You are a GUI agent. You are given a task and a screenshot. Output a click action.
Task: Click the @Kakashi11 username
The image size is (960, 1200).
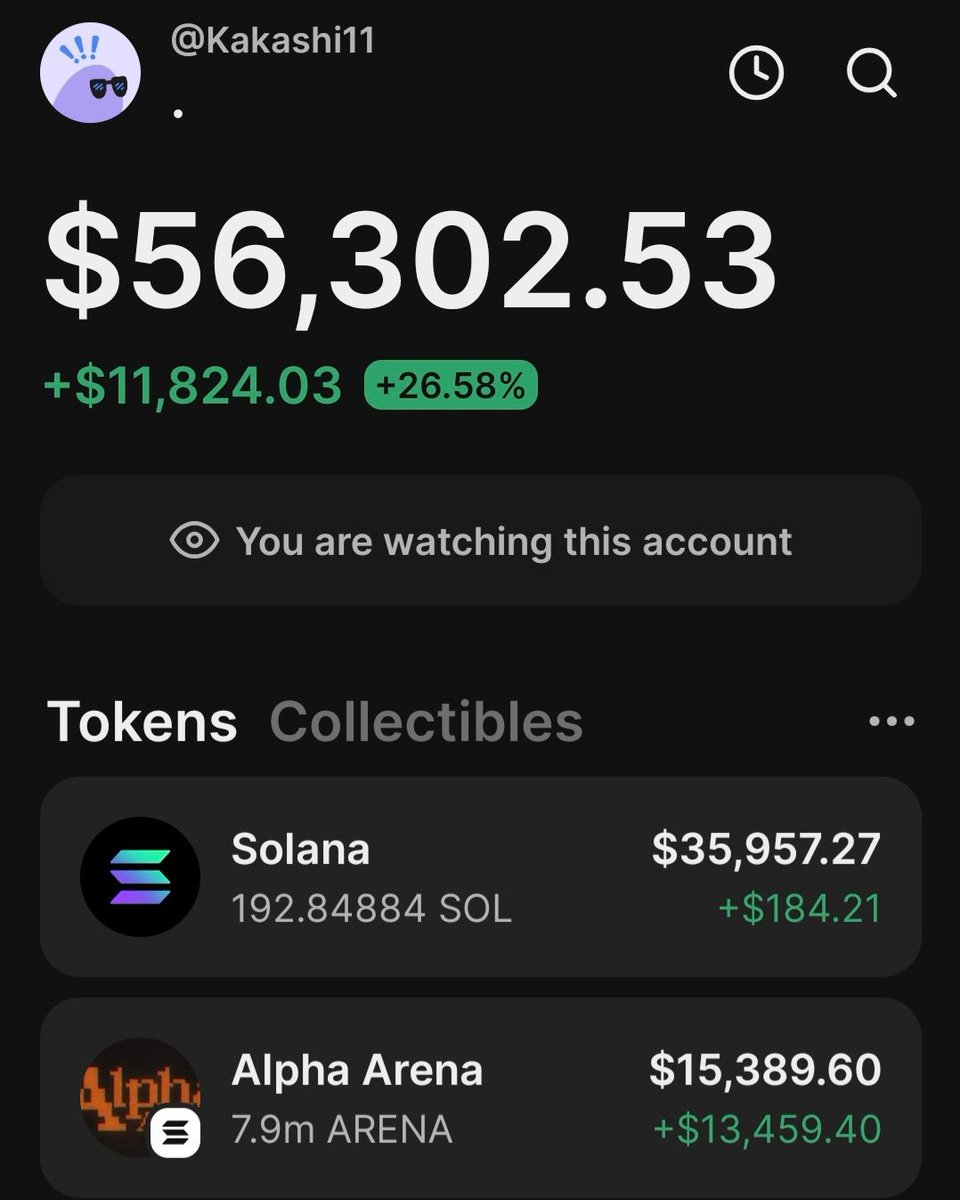273,43
